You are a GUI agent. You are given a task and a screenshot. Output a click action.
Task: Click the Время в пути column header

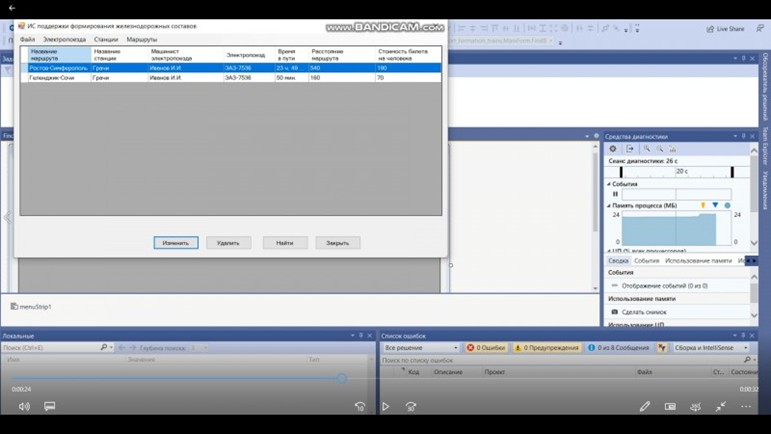(x=292, y=55)
